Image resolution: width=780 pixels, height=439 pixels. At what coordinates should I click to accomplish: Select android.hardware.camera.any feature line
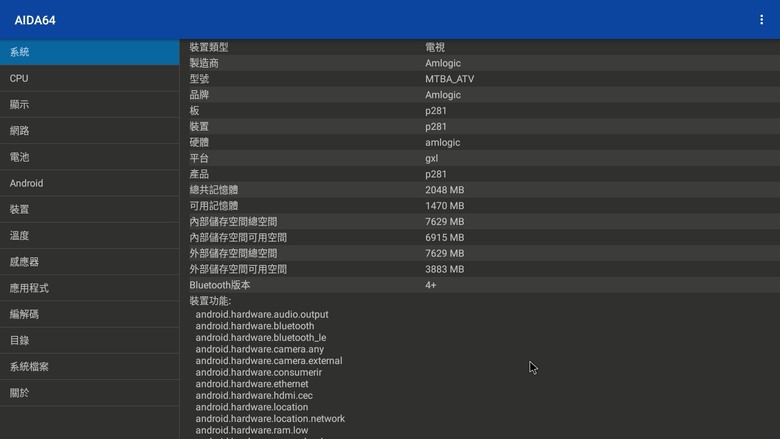coord(260,349)
